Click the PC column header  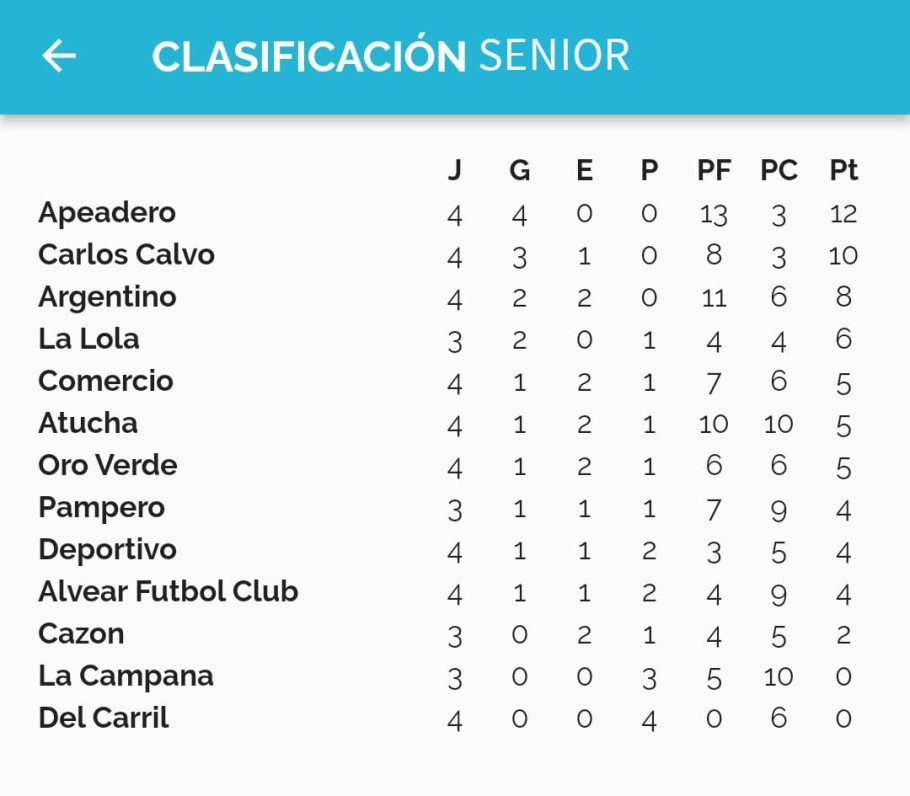pyautogui.click(x=779, y=170)
